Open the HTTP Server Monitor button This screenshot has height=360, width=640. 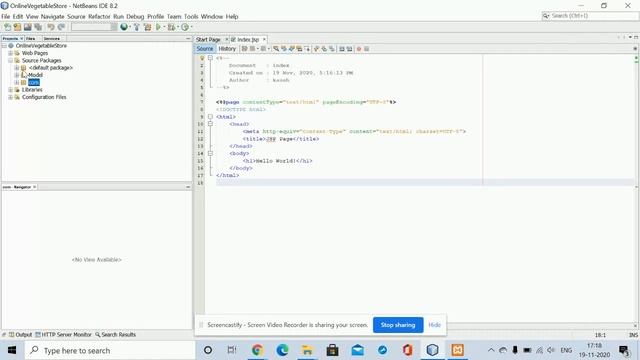click(x=63, y=335)
